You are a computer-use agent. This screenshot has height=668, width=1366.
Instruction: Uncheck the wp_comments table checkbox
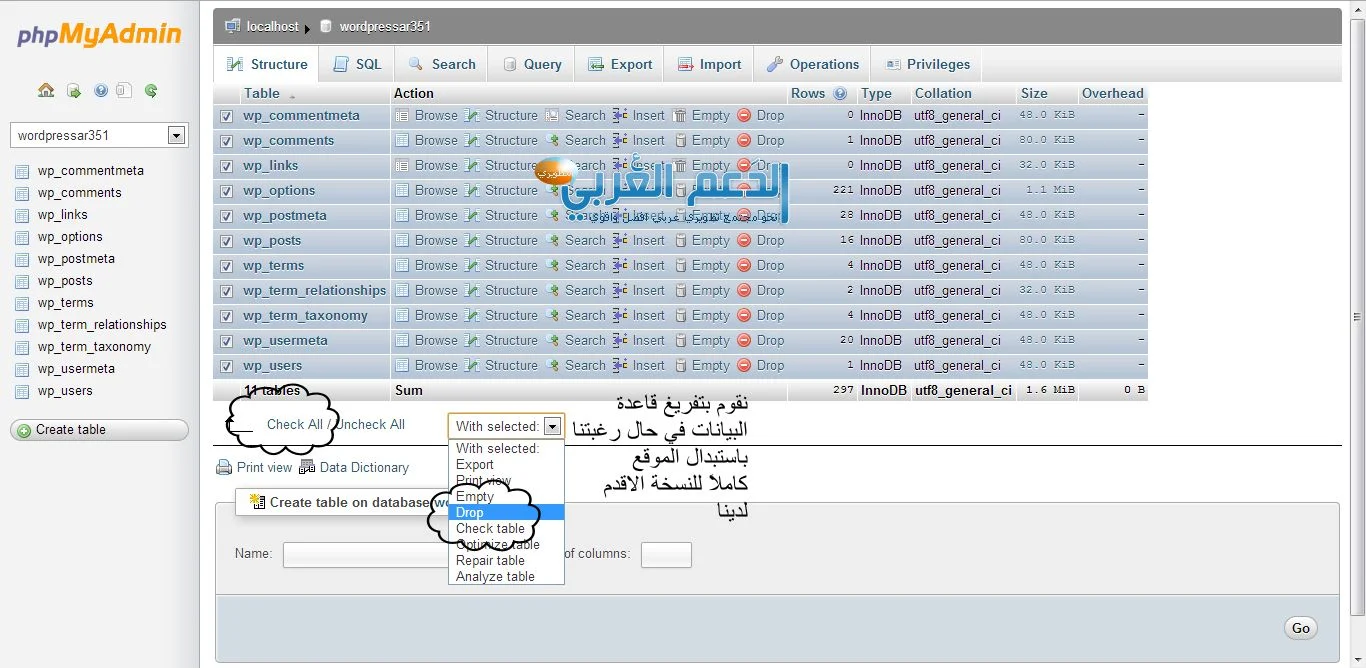(x=226, y=141)
